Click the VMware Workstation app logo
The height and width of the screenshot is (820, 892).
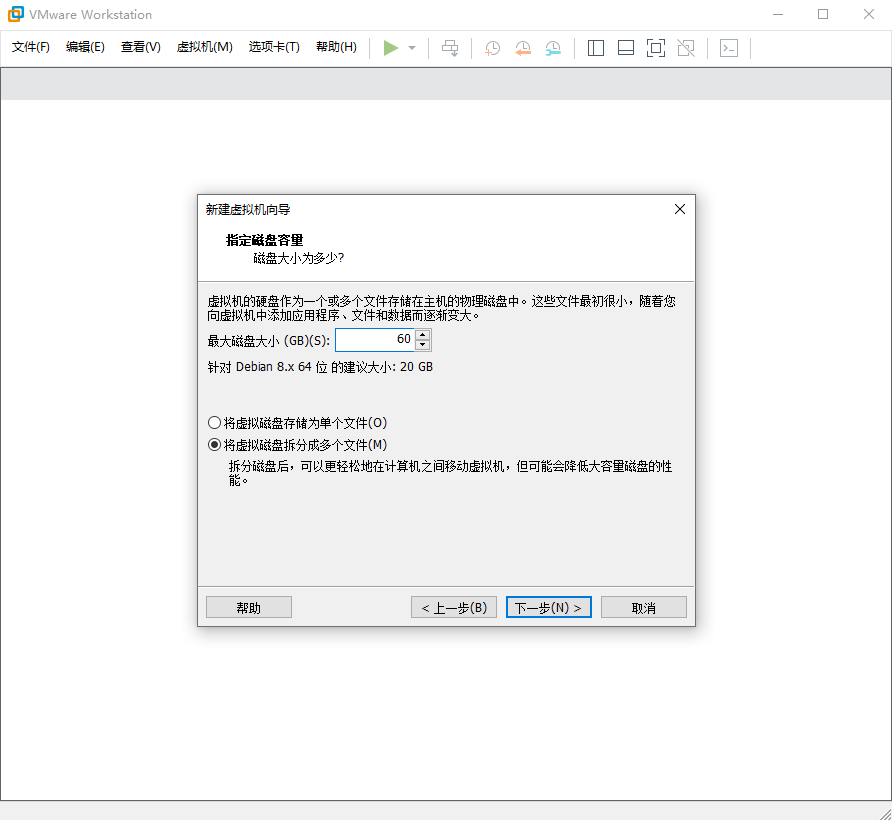pyautogui.click(x=15, y=14)
